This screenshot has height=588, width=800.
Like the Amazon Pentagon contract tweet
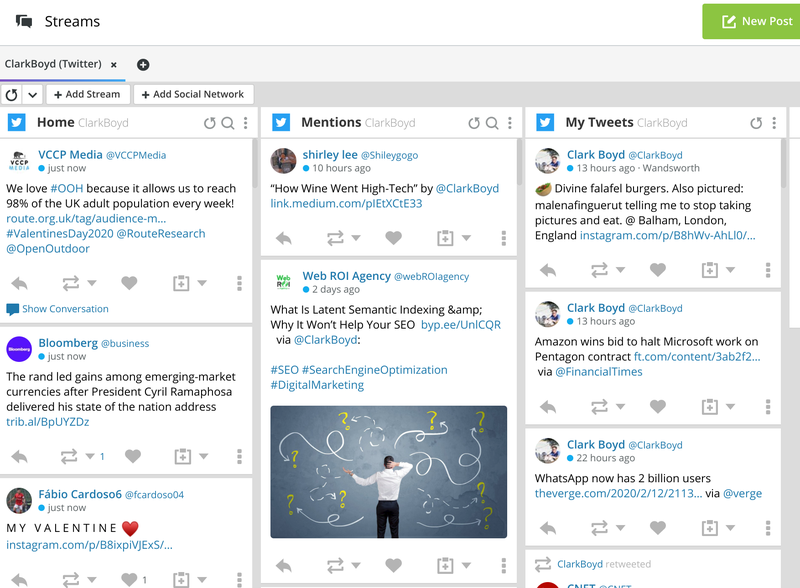(658, 406)
